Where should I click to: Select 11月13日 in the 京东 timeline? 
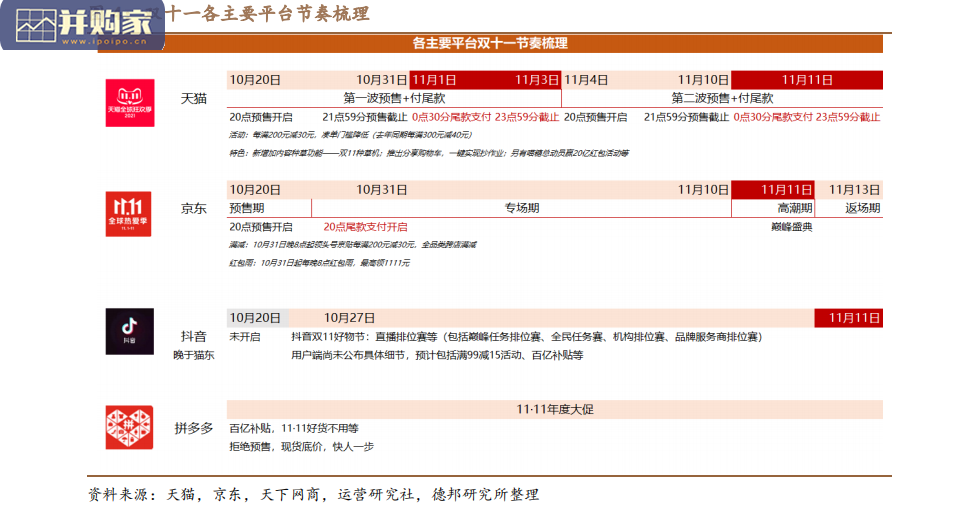854,190
